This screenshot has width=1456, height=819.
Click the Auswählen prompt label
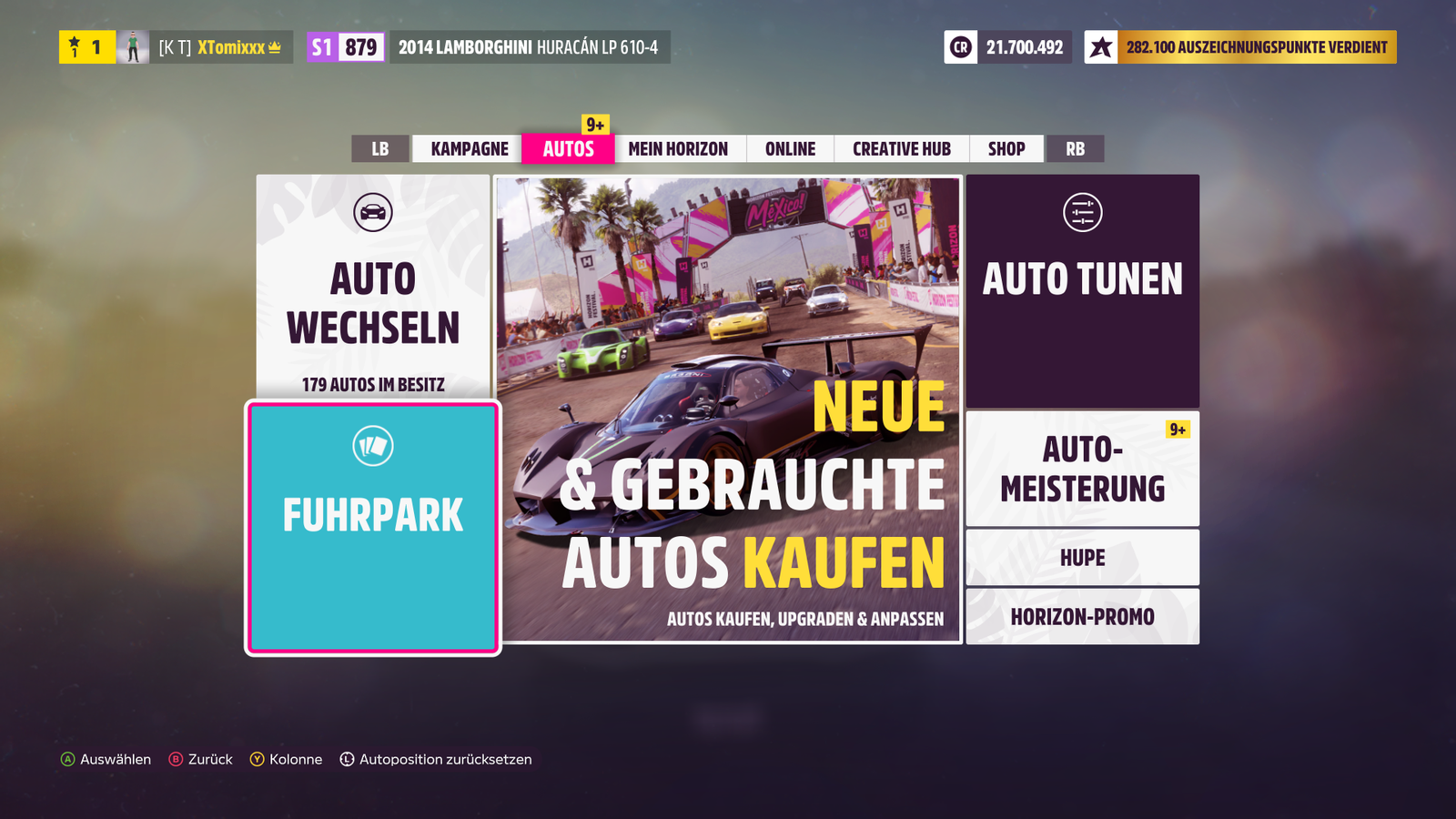(x=116, y=759)
